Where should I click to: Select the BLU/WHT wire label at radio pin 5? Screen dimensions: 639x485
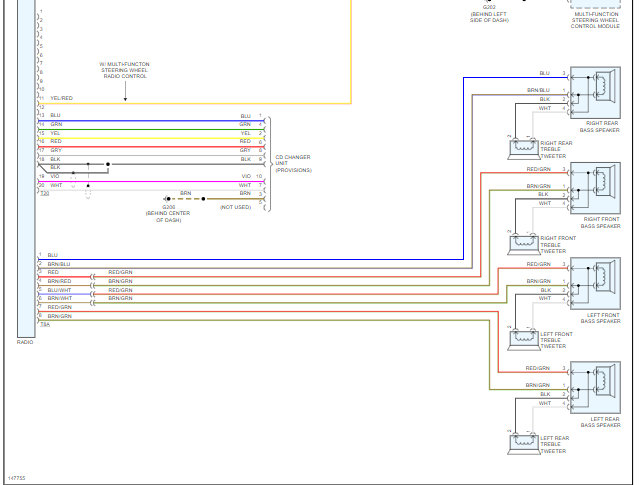[59, 290]
